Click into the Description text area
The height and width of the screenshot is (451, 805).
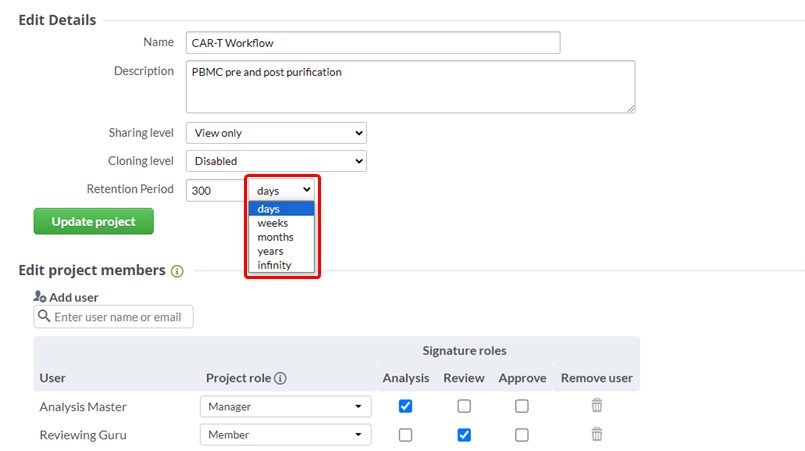411,87
